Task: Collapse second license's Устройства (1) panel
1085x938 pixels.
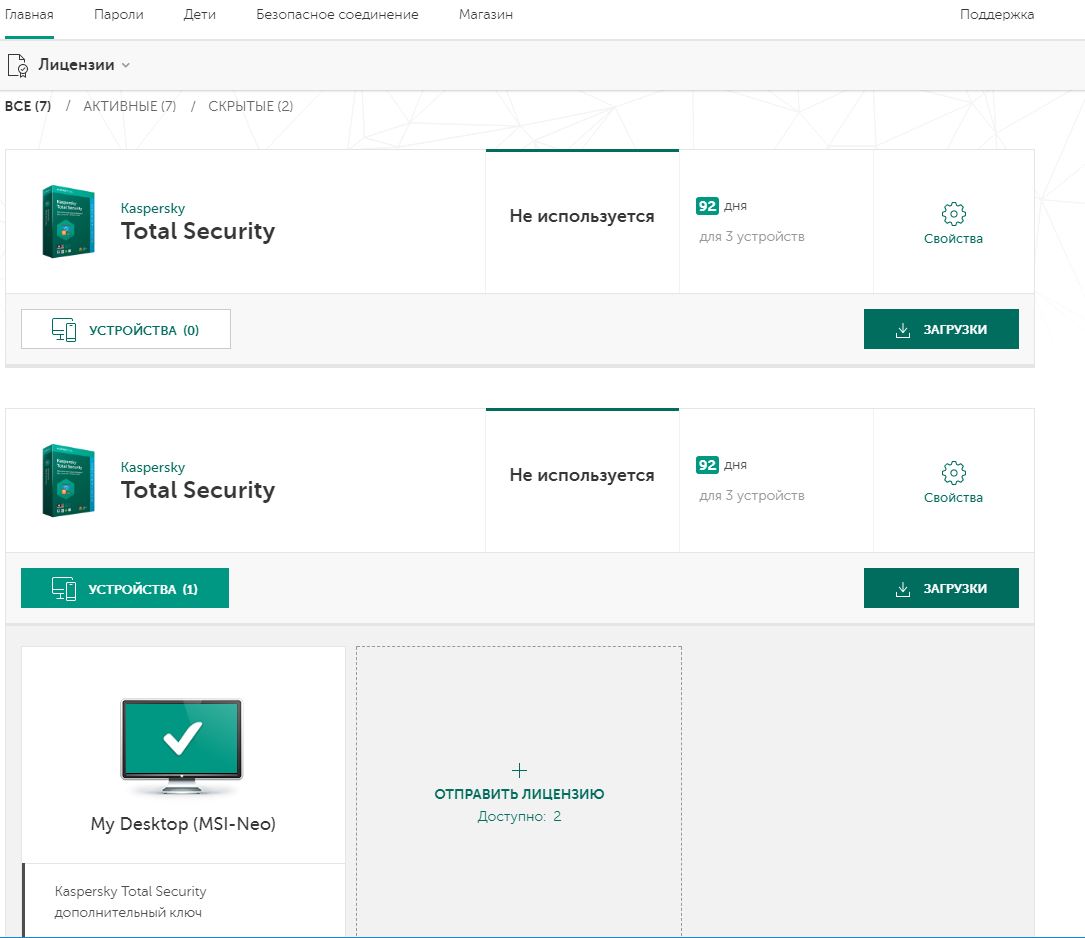Action: [125, 588]
